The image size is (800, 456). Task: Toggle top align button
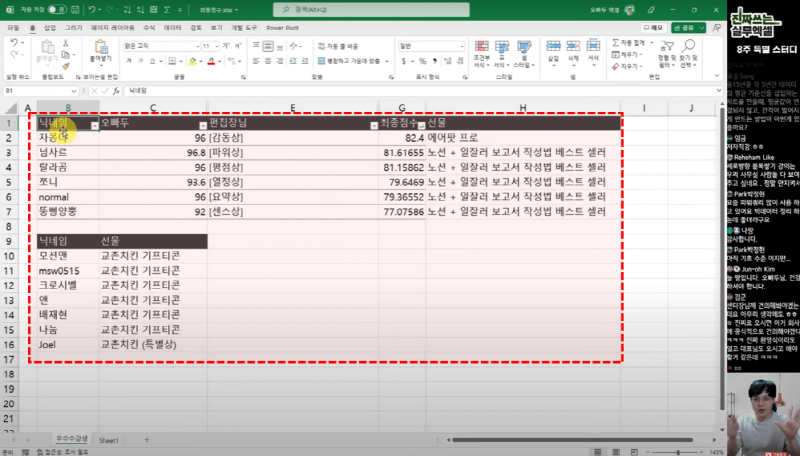(x=256, y=46)
